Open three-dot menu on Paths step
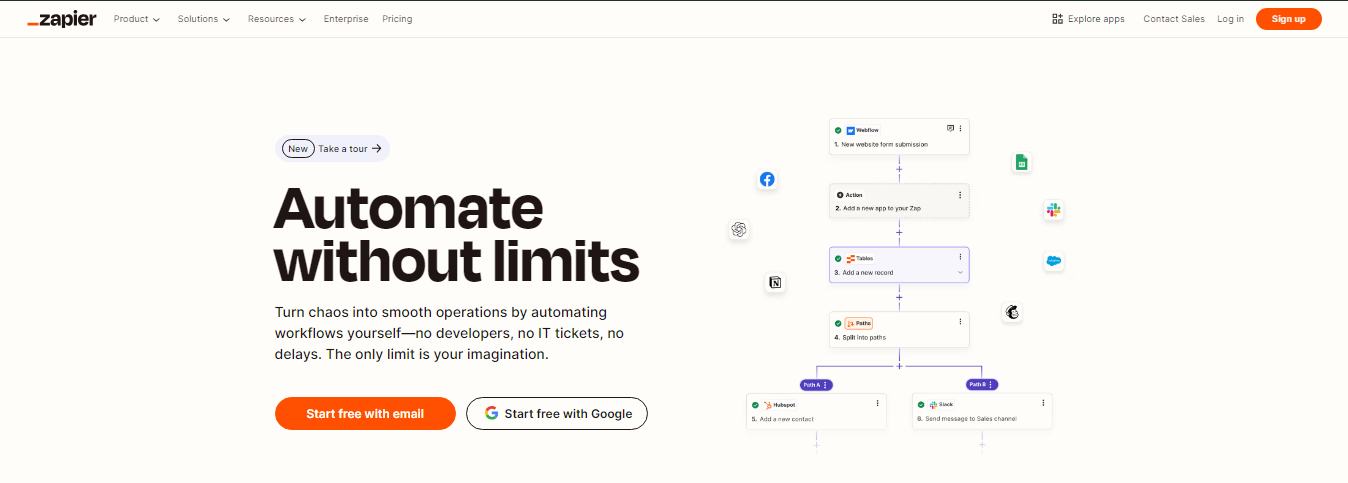Image resolution: width=1348 pixels, height=483 pixels. [961, 321]
